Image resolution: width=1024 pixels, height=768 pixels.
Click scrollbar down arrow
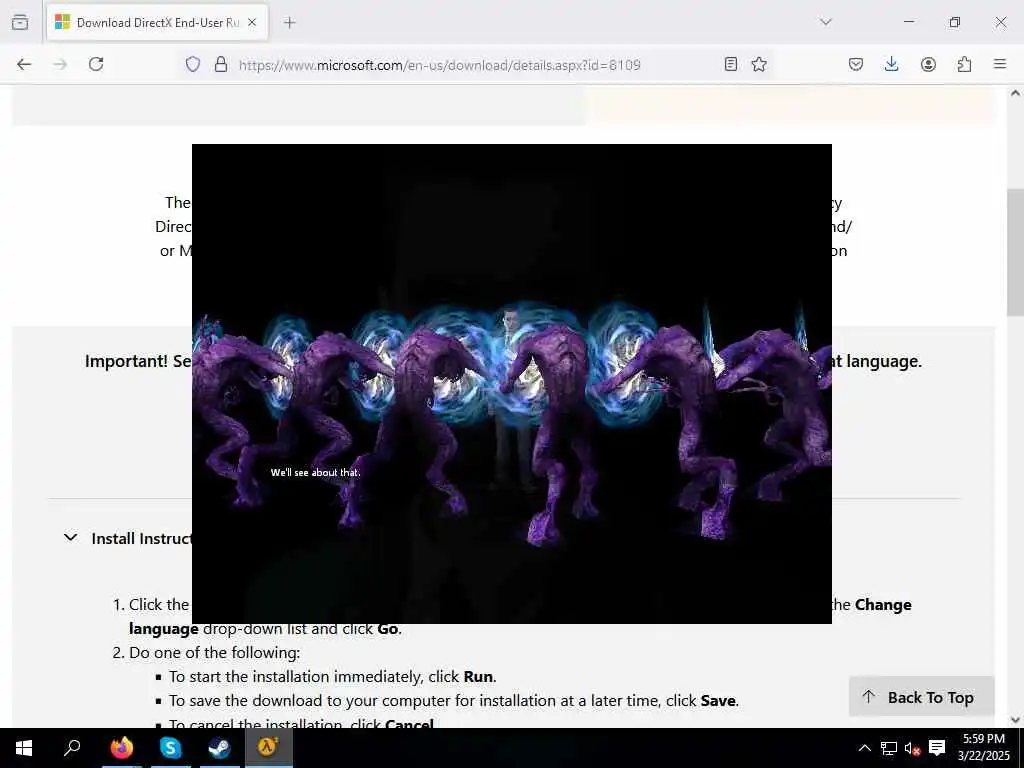pos(1016,720)
